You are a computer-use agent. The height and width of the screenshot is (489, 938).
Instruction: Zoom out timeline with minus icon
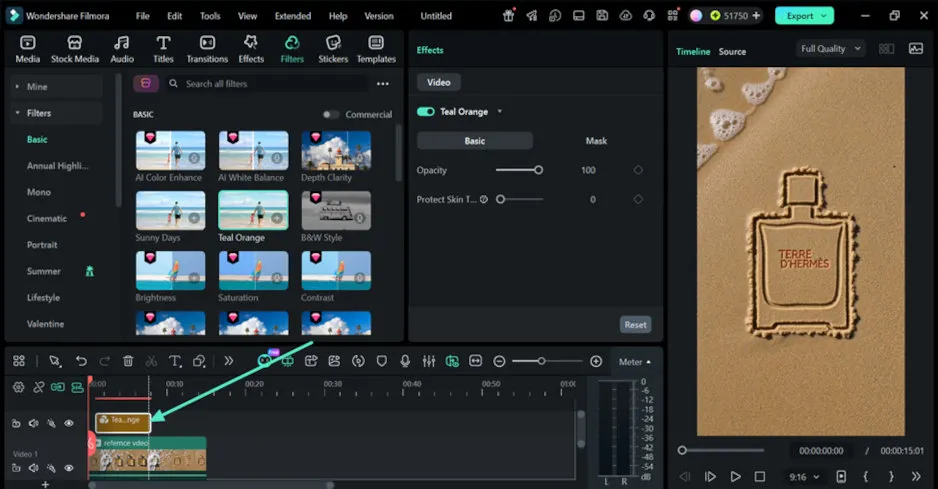click(500, 361)
